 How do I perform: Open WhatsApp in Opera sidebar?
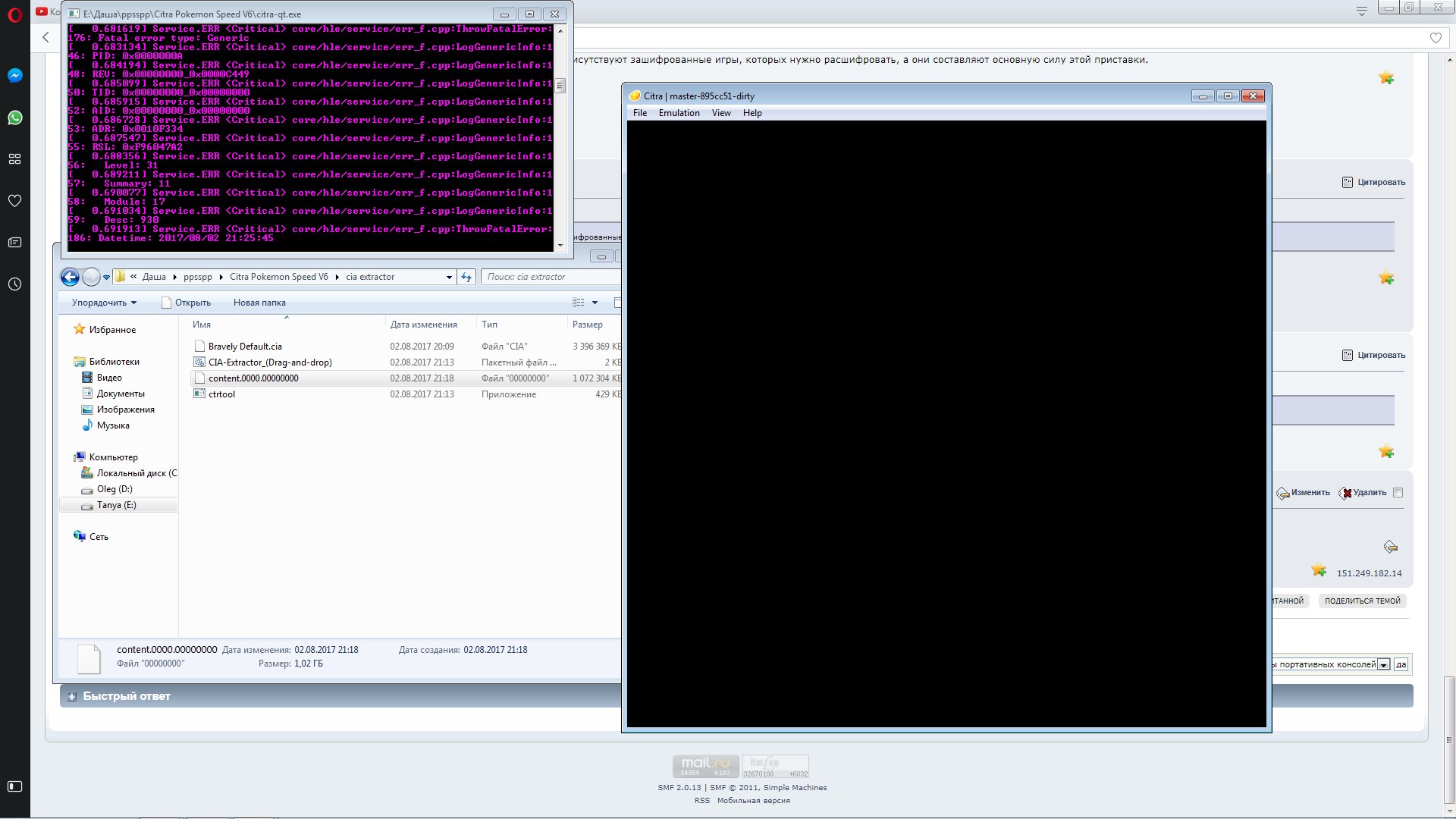click(15, 118)
